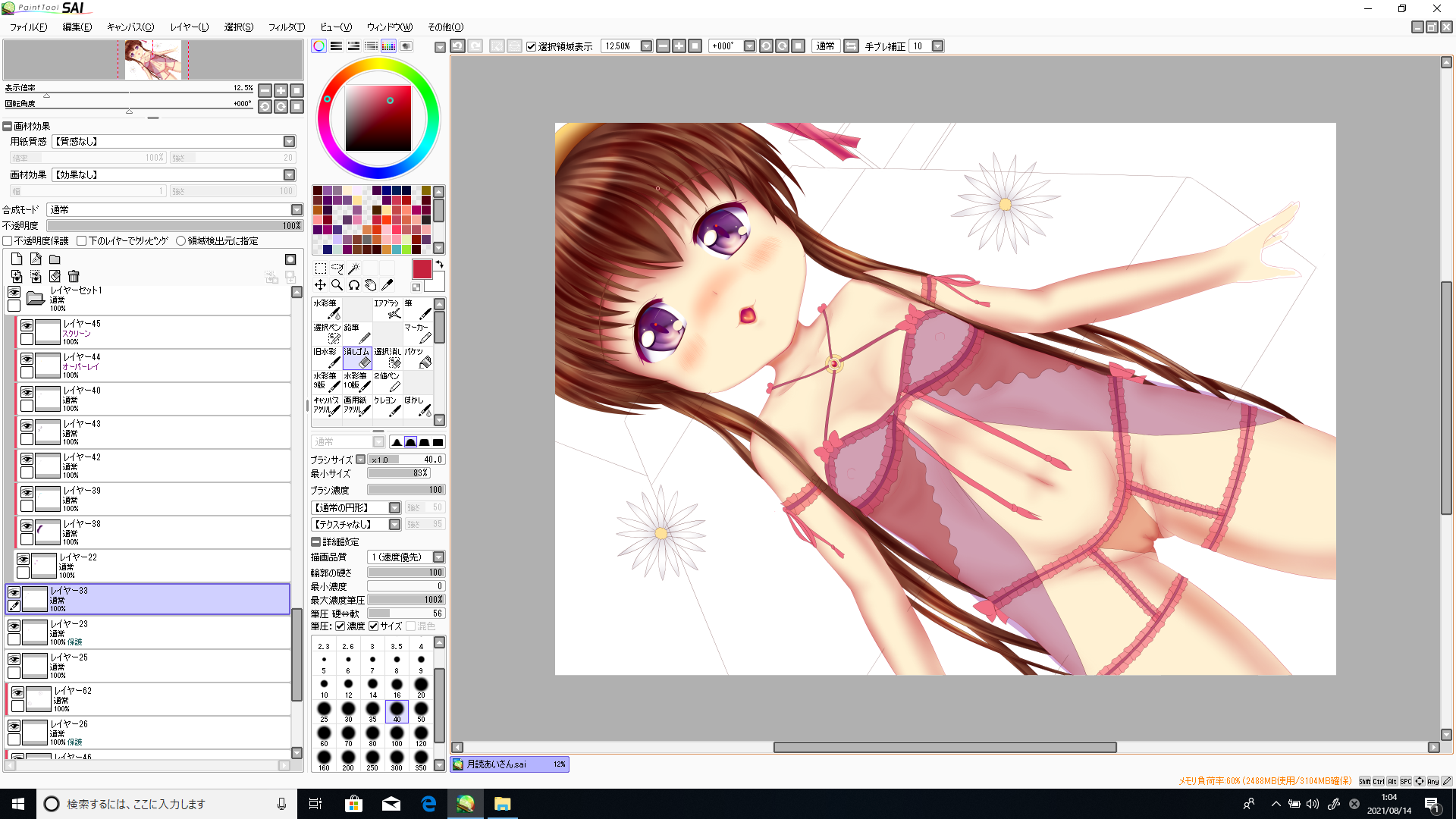
Task: Select the lasso selection tool
Action: [x=337, y=268]
